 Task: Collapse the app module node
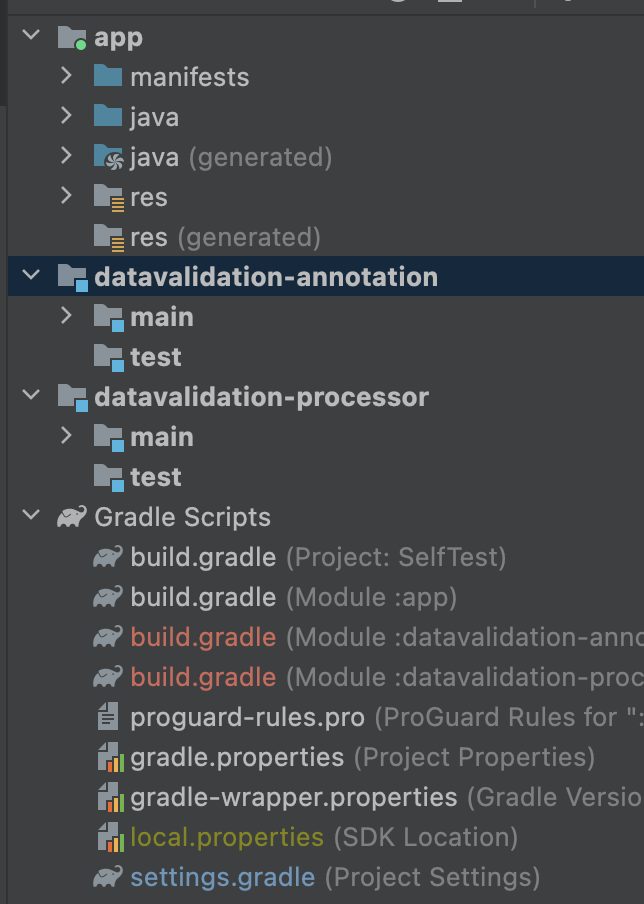click(x=32, y=37)
